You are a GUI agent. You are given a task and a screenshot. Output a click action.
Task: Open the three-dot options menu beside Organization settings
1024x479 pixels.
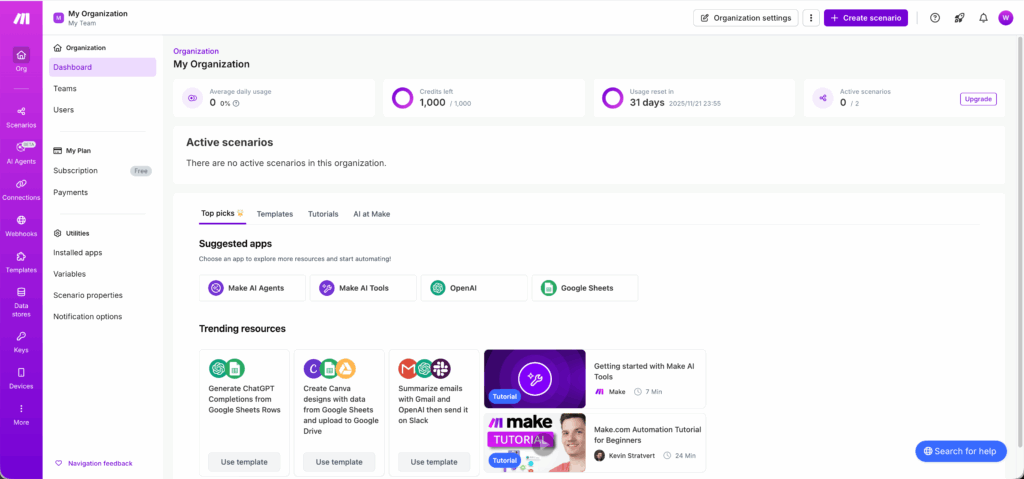pos(811,18)
